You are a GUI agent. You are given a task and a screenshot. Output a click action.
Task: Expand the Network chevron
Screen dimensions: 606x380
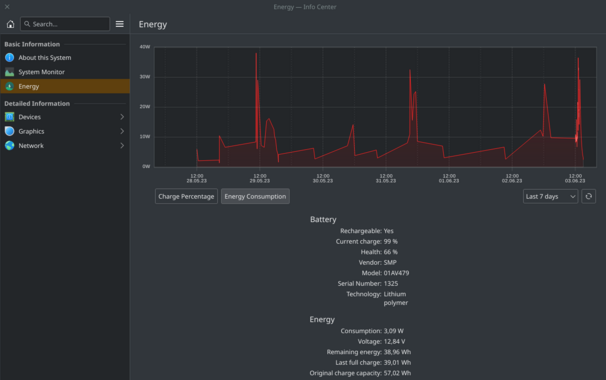point(122,145)
